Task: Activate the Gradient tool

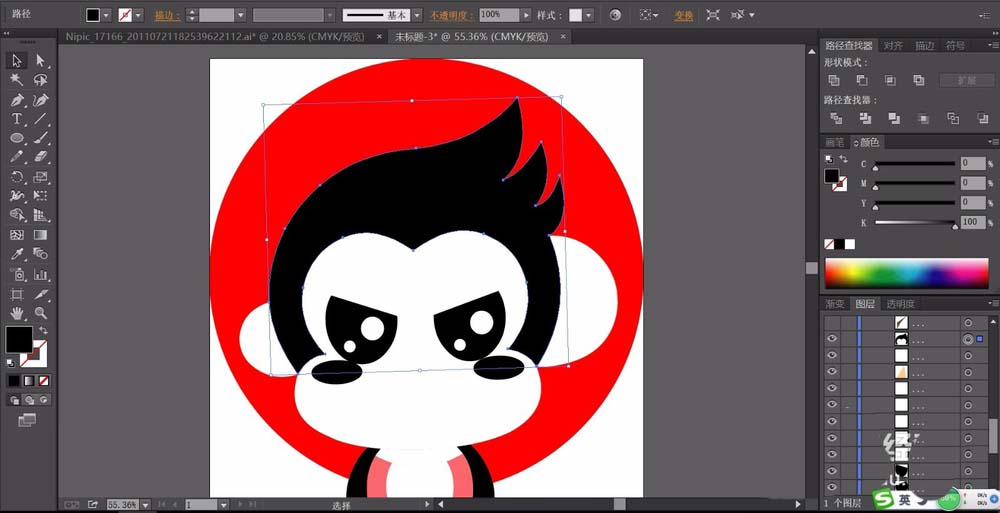Action: 40,235
